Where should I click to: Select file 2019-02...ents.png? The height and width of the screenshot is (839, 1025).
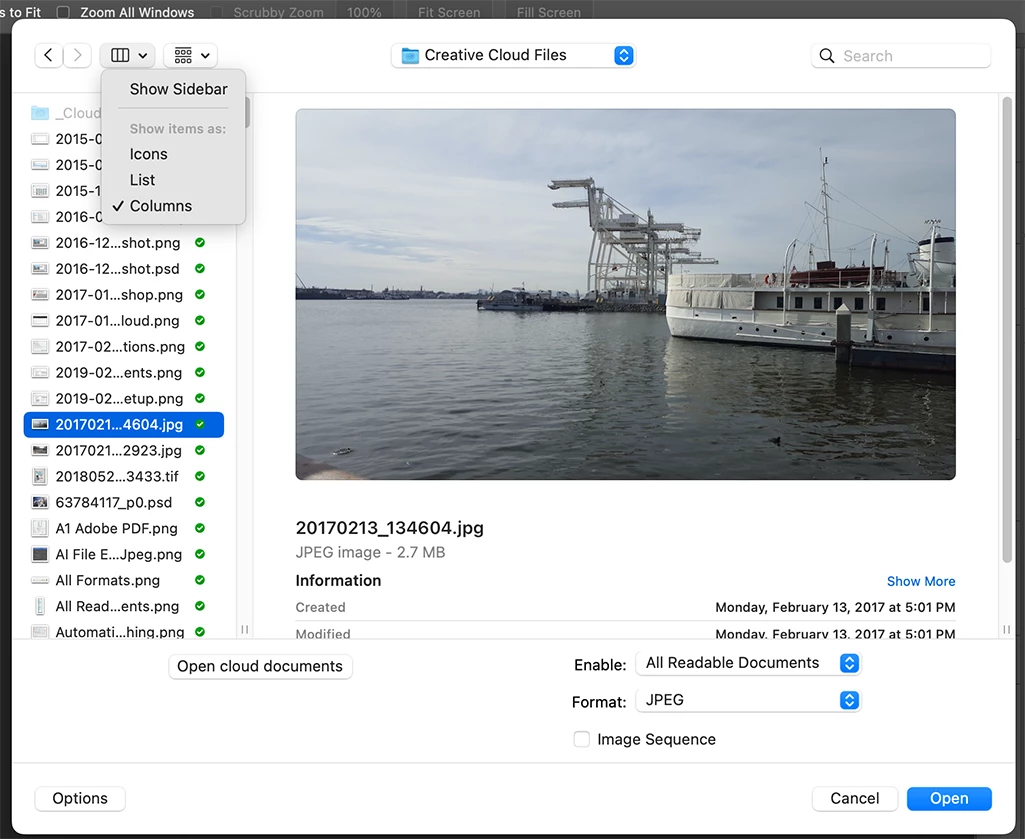coord(124,373)
